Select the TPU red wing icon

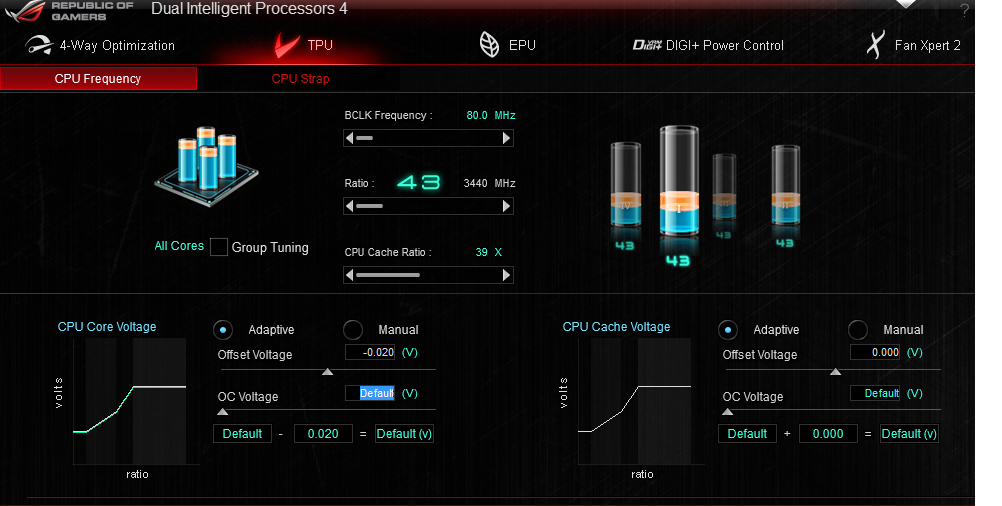point(287,45)
